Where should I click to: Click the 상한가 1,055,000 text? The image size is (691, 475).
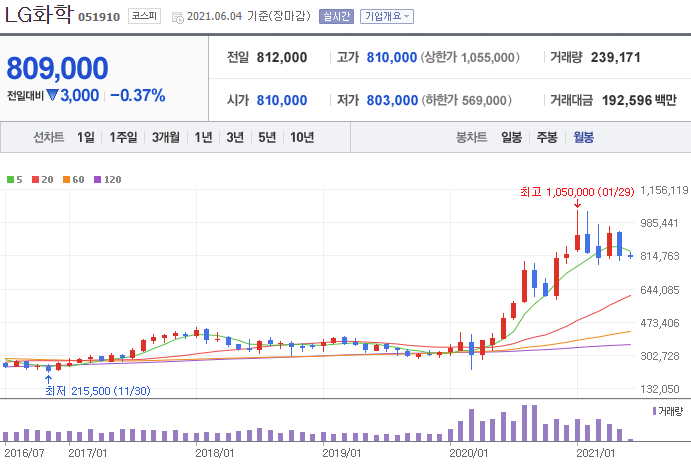pos(470,57)
